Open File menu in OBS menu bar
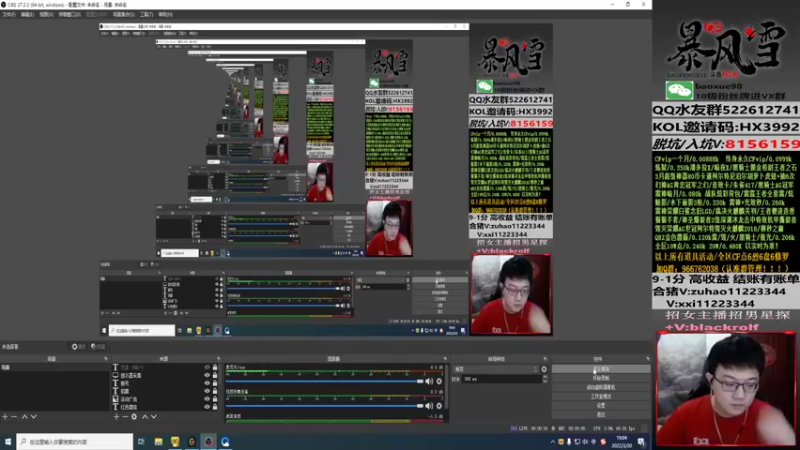 (x=9, y=14)
